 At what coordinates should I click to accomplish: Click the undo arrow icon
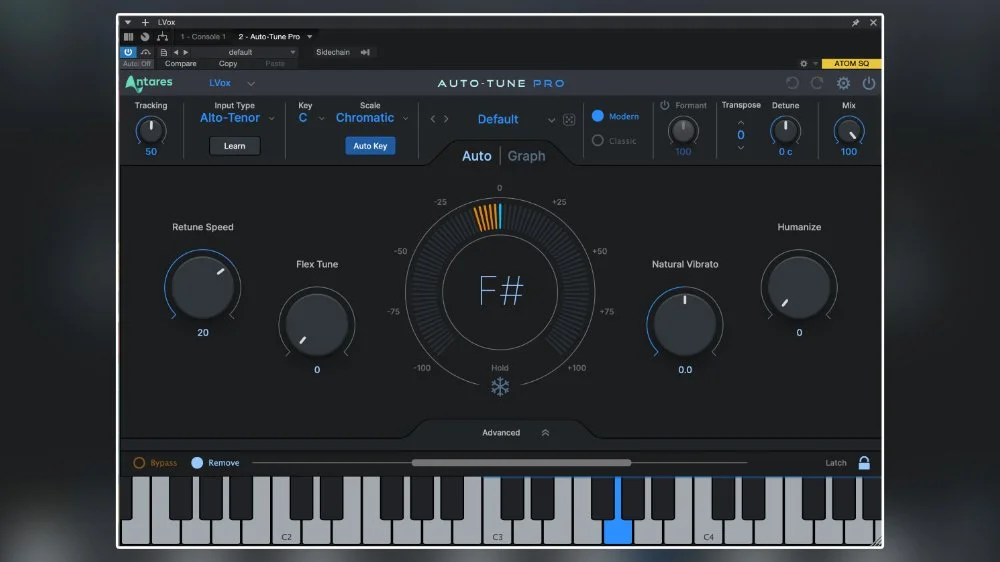tap(792, 83)
